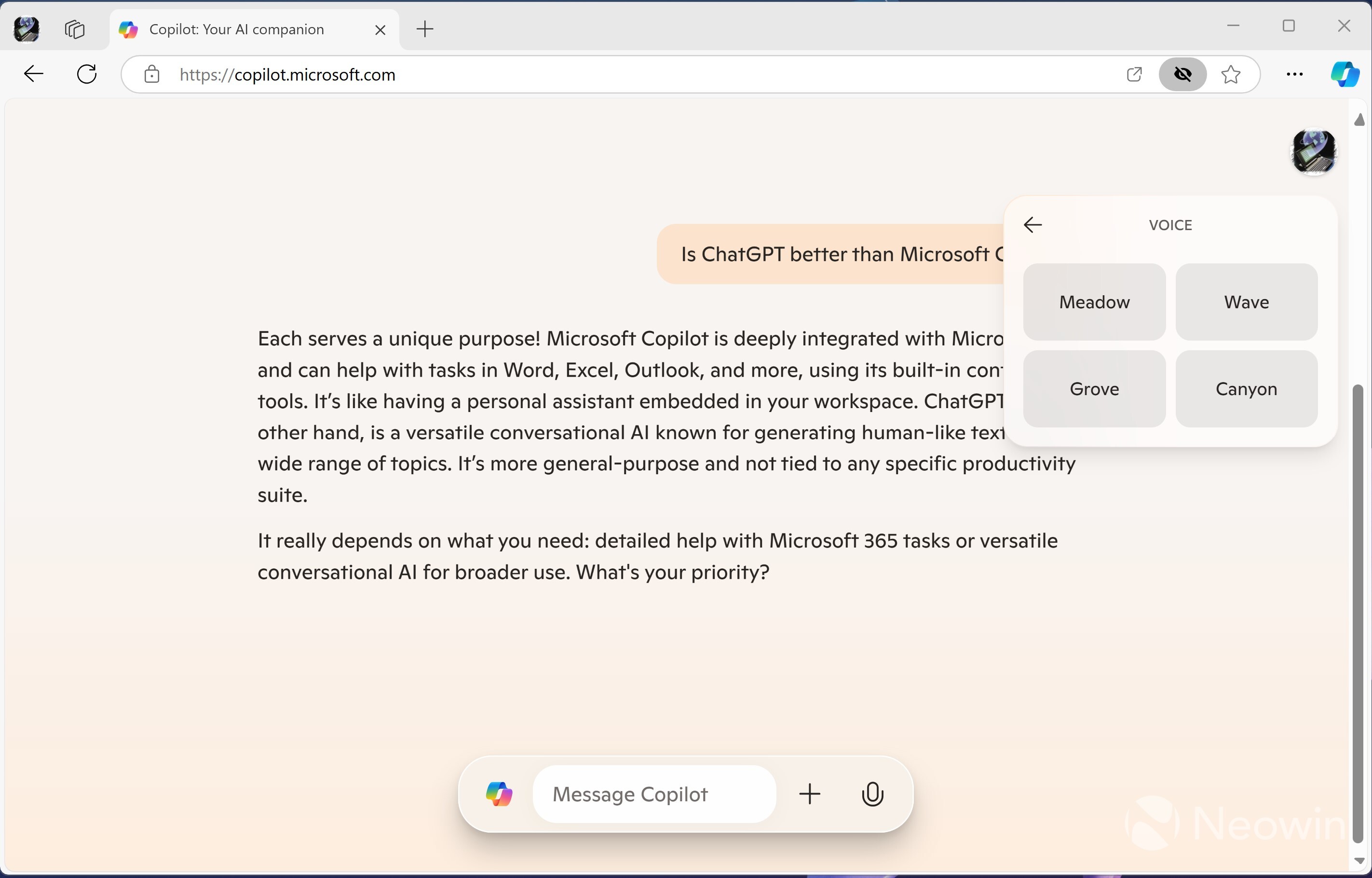Add page to favorites with star

click(1231, 74)
